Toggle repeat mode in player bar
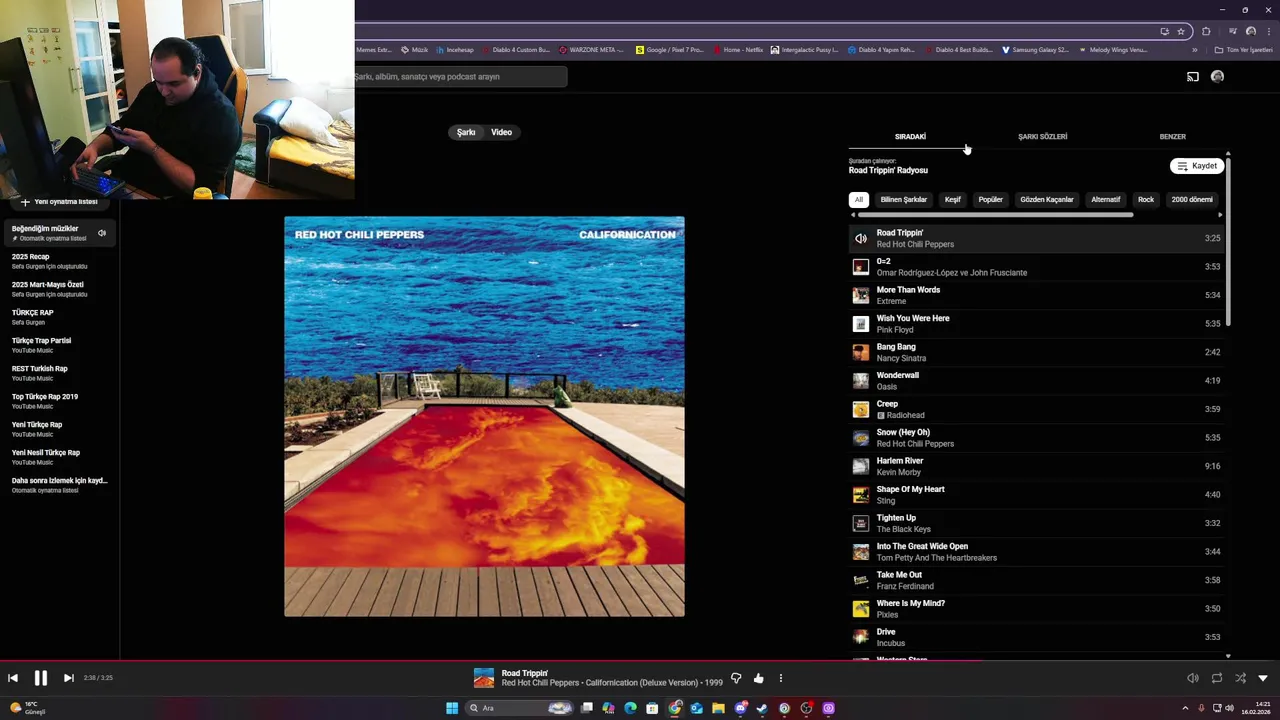Screen dimensions: 1280x720 1217,678
